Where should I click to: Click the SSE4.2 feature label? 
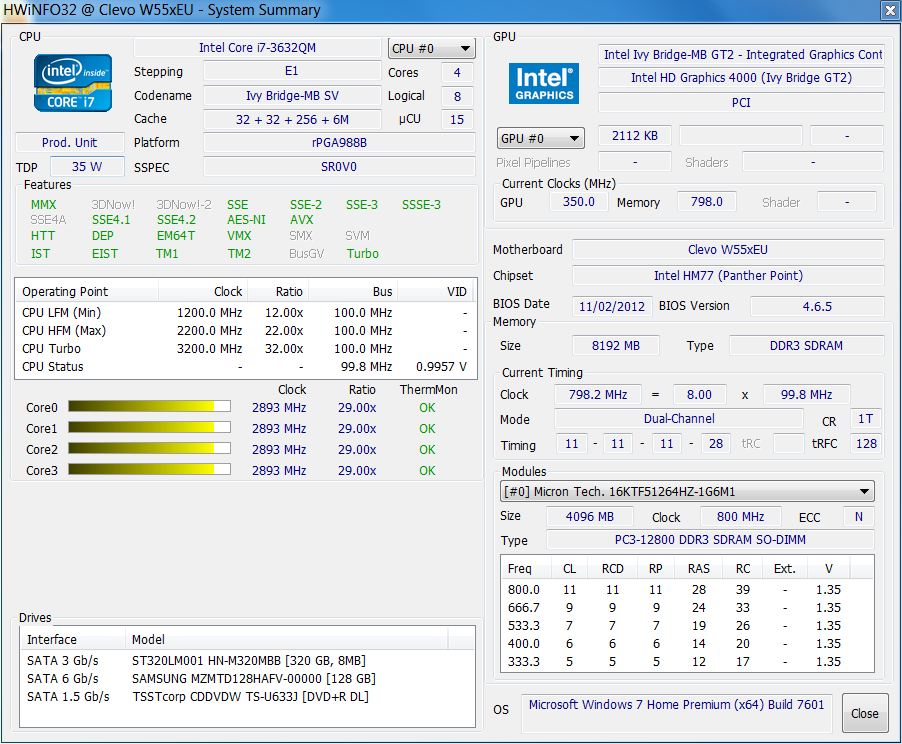(x=176, y=220)
